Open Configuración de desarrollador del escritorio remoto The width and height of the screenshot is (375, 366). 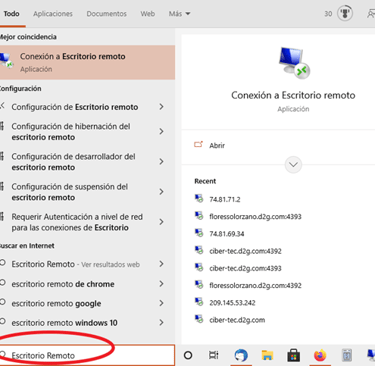(x=73, y=162)
